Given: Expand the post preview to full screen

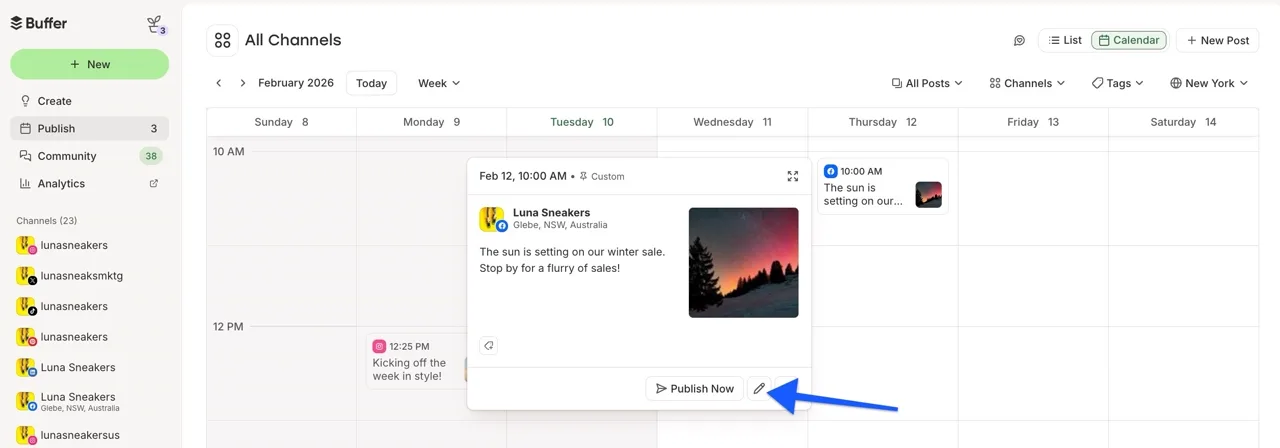Looking at the screenshot, I should [x=792, y=176].
